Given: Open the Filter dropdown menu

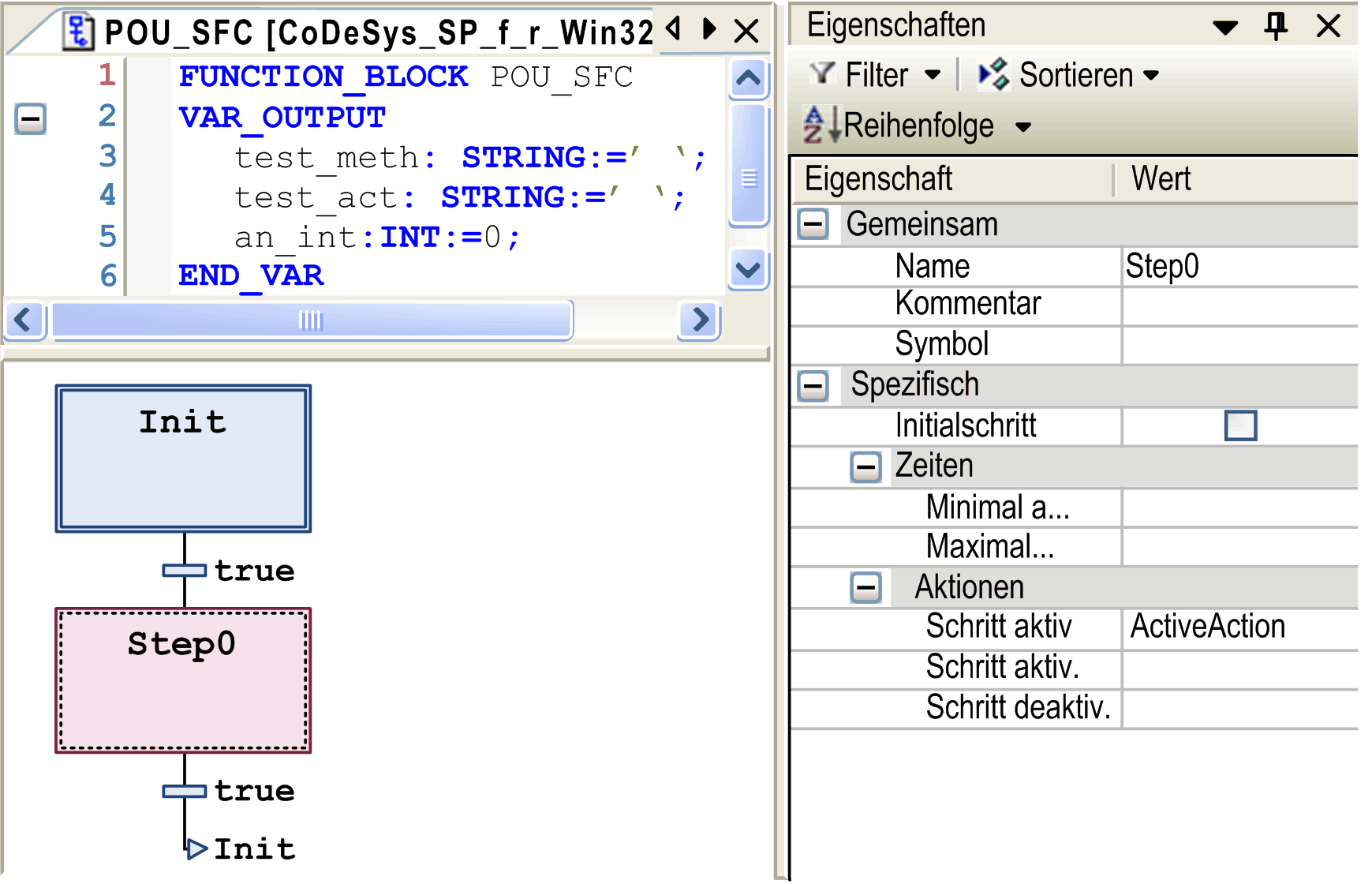Looking at the screenshot, I should [934, 74].
